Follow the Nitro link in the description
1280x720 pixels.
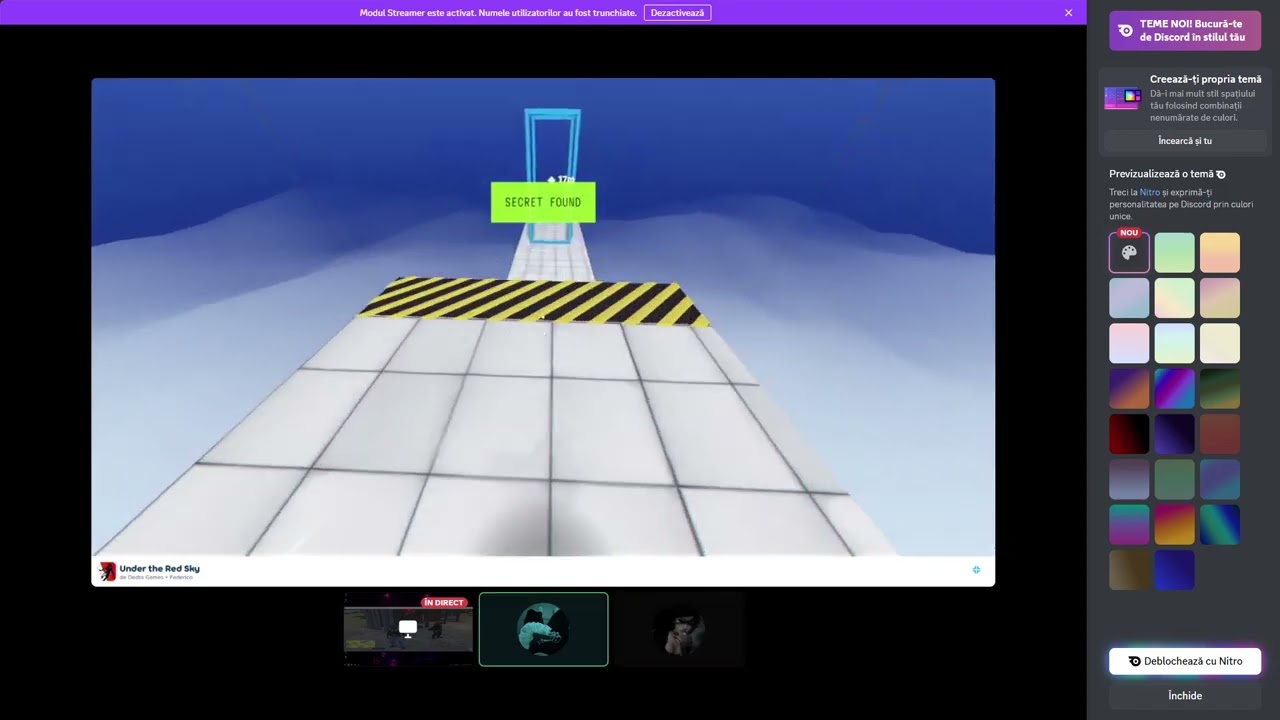(x=1150, y=192)
